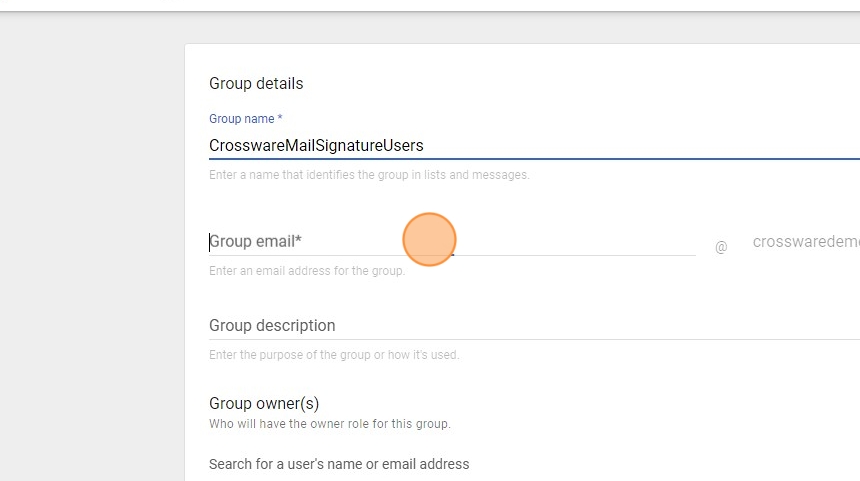Click the @ symbol beside Group email
Screen dimensions: 860x481
coord(721,246)
